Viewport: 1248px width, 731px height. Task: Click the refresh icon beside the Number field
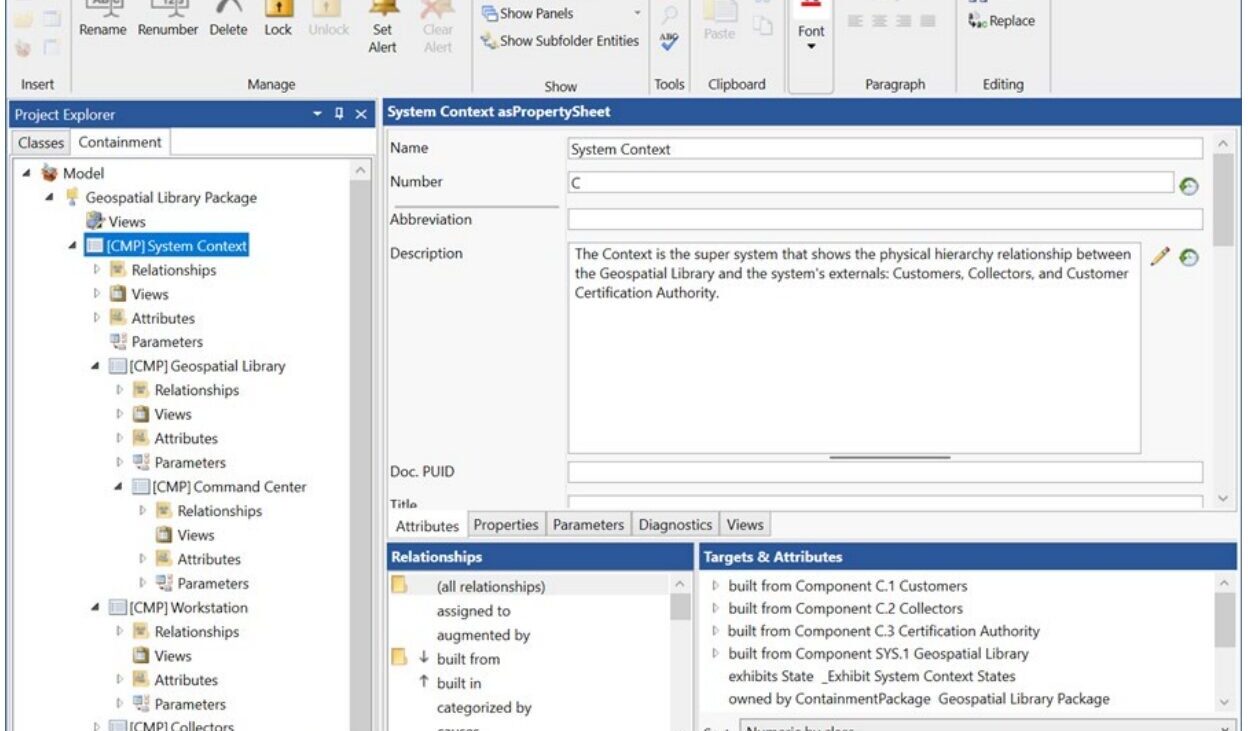(x=1189, y=186)
